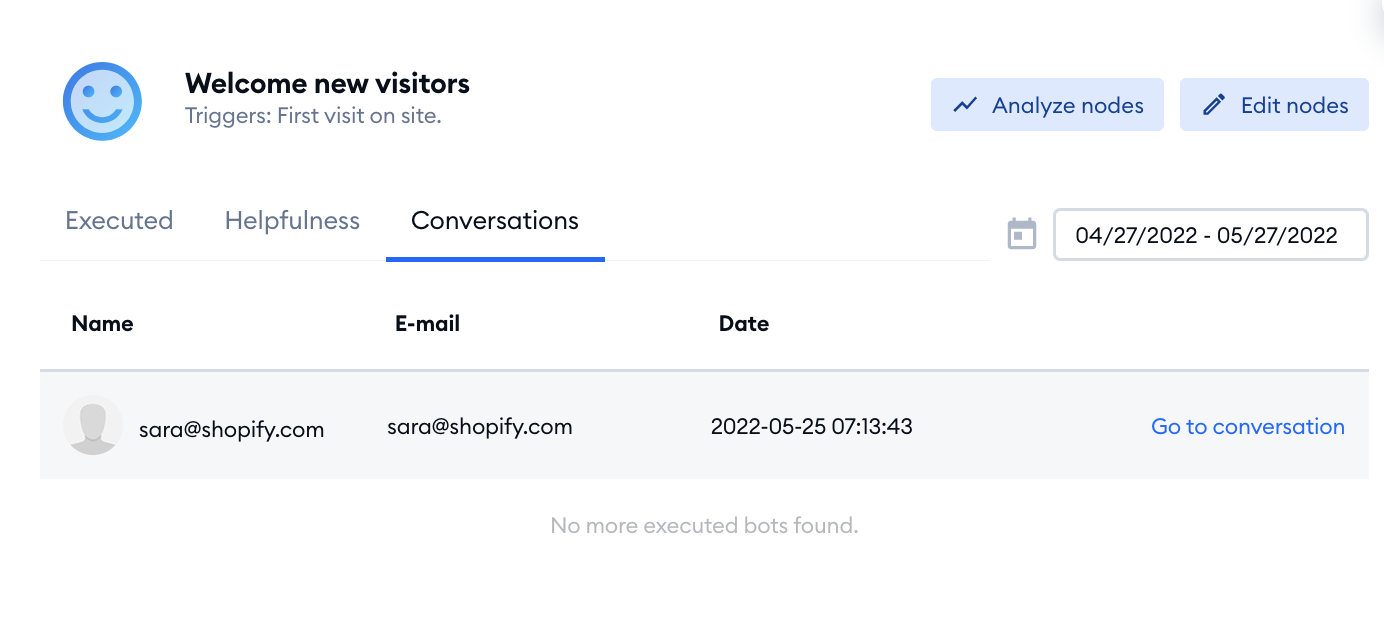Viewport: 1384px width, 628px height.
Task: Click the Welcome new visitors title
Action: click(x=327, y=83)
